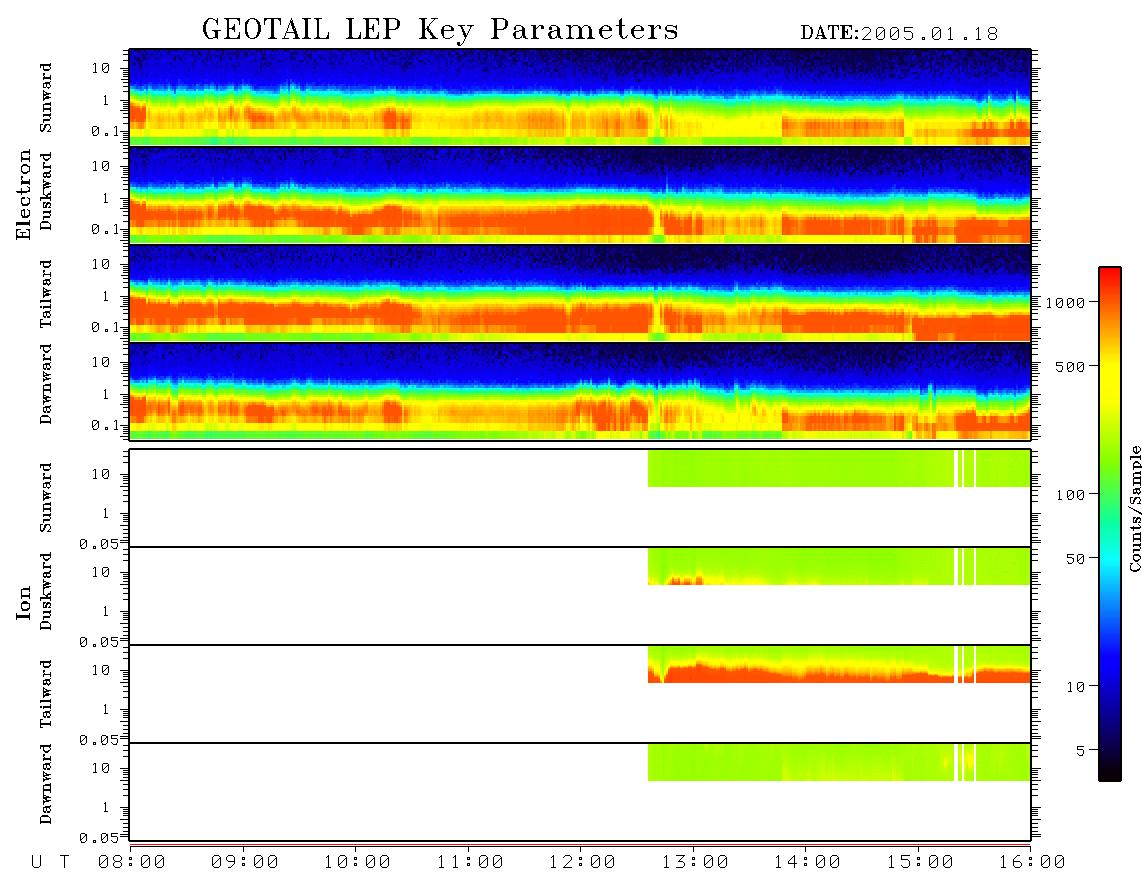The height and width of the screenshot is (880, 1142).
Task: Click the colorbar's 10 tick label
Action: [1075, 687]
